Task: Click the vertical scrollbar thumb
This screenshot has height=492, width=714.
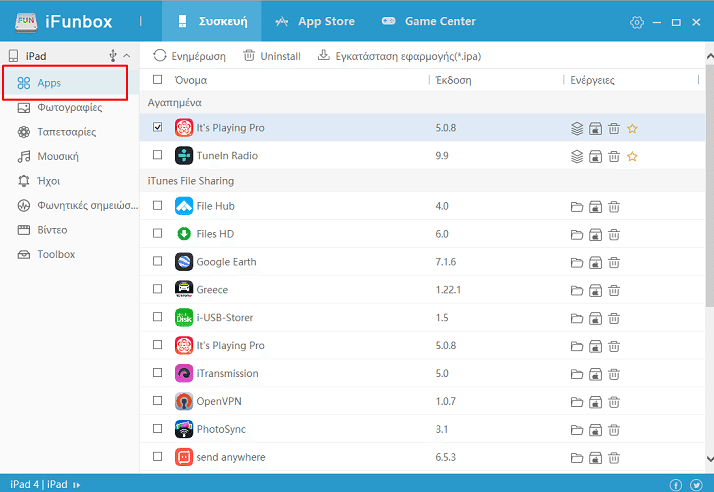Action: point(709,186)
